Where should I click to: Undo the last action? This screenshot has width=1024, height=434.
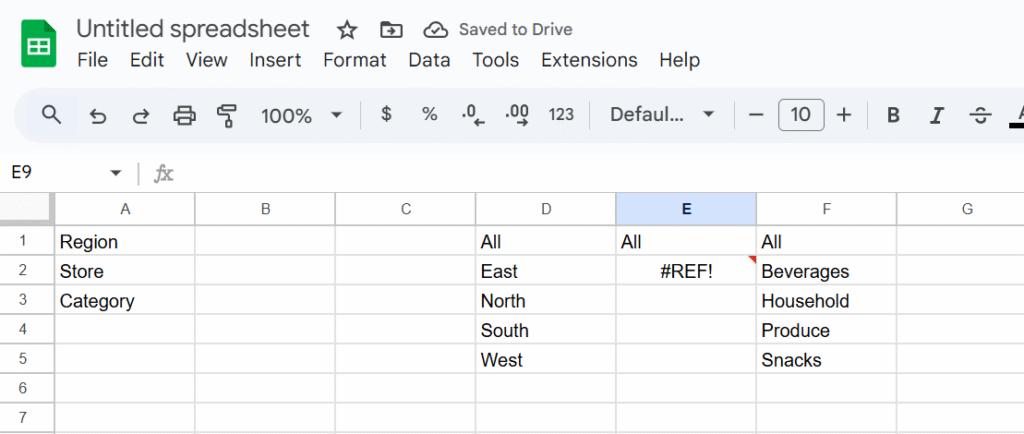[98, 116]
